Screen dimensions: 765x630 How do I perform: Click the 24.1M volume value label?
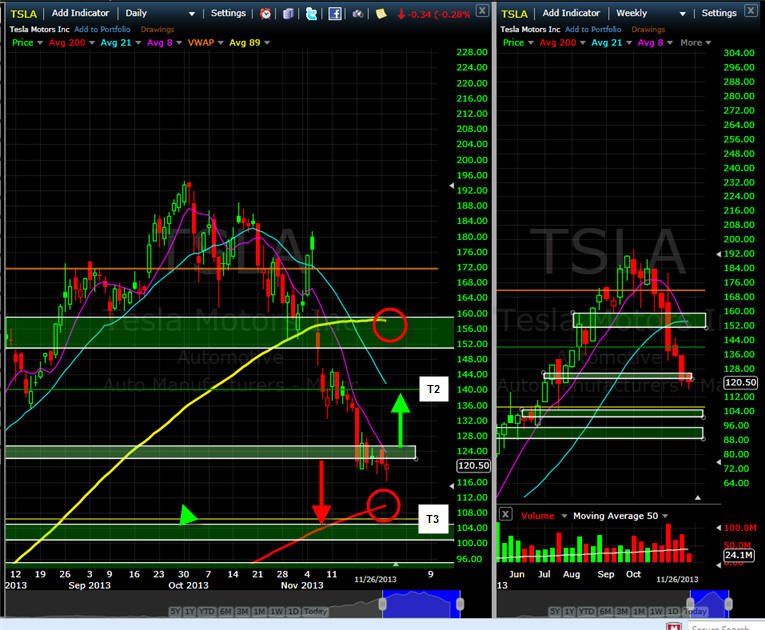coord(738,555)
